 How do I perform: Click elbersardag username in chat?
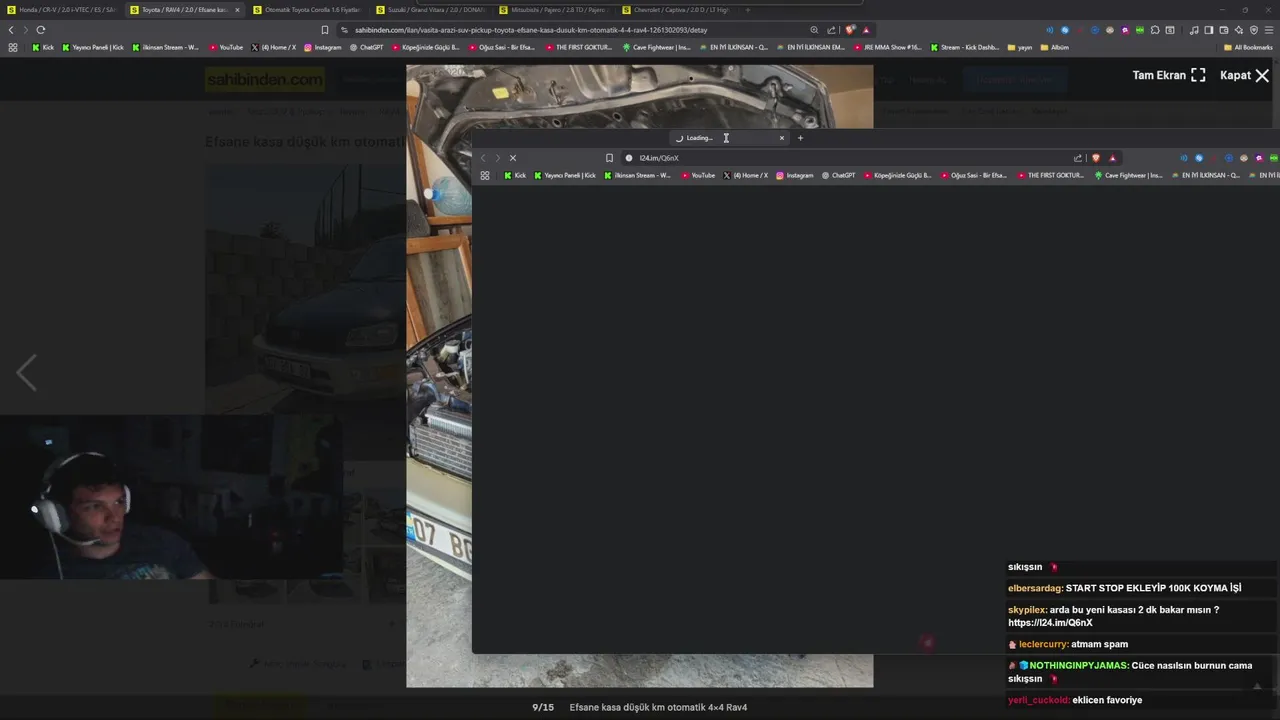[x=1035, y=588]
